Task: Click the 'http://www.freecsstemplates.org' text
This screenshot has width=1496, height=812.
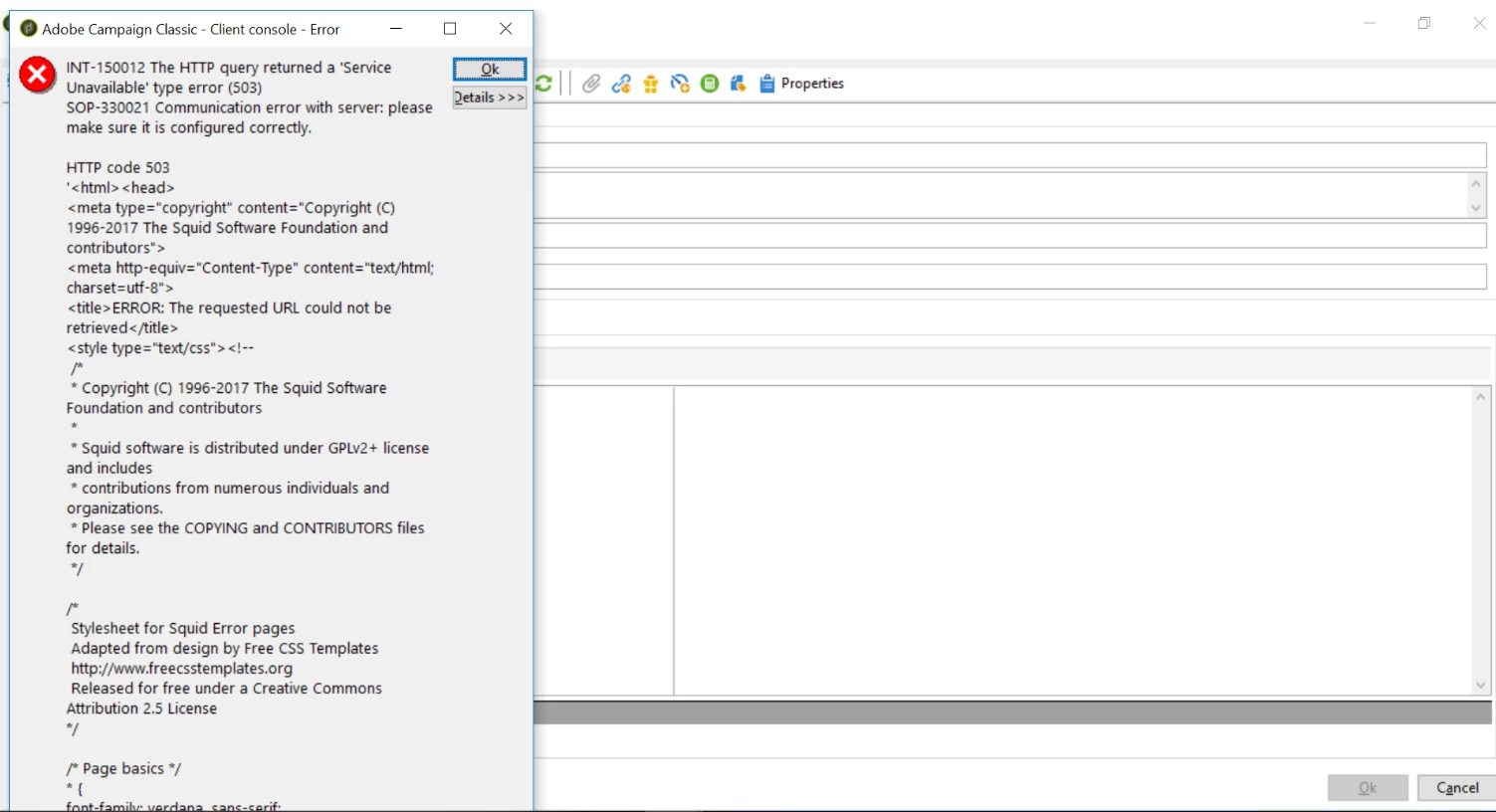Action: [182, 668]
